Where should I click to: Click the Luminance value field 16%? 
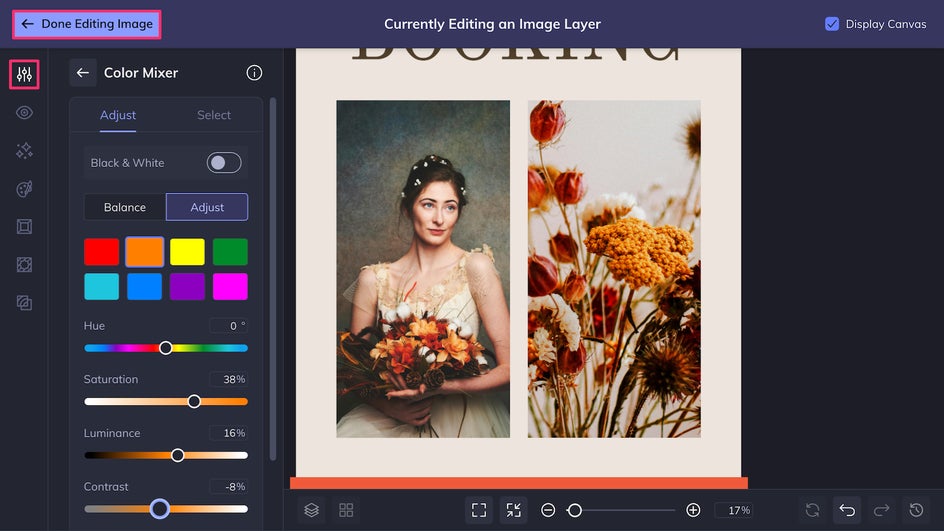229,433
